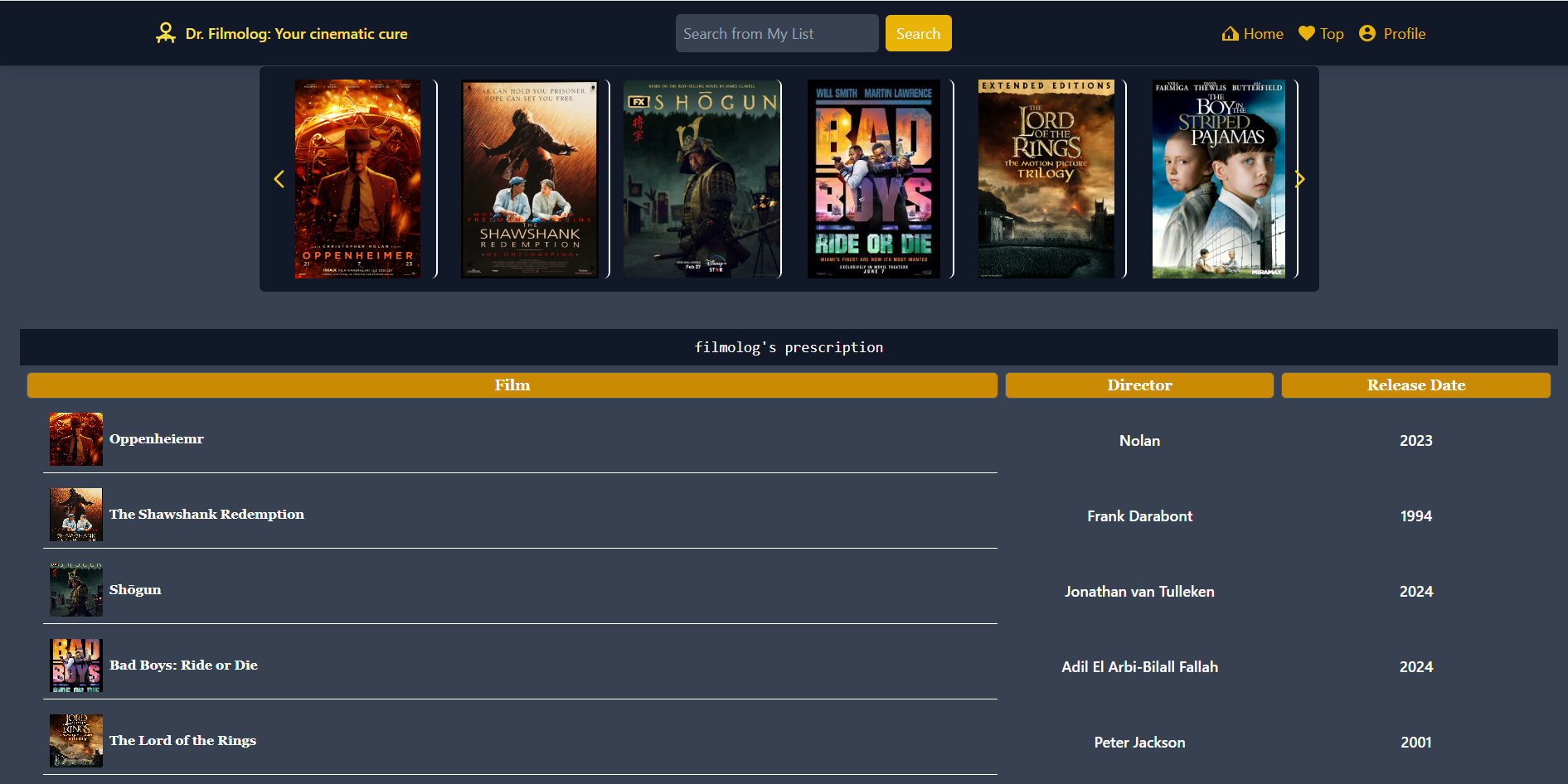
Task: Select 'Bad Boys: Ride or Die' title
Action: pos(183,665)
